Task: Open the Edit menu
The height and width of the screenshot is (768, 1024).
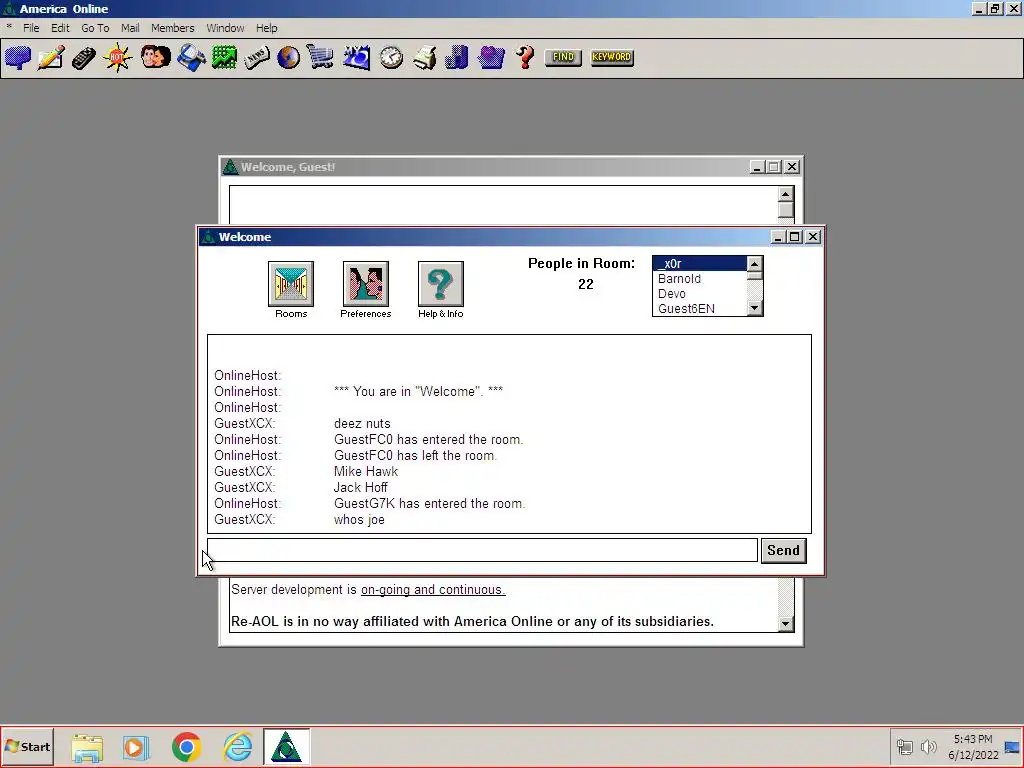Action: (60, 28)
